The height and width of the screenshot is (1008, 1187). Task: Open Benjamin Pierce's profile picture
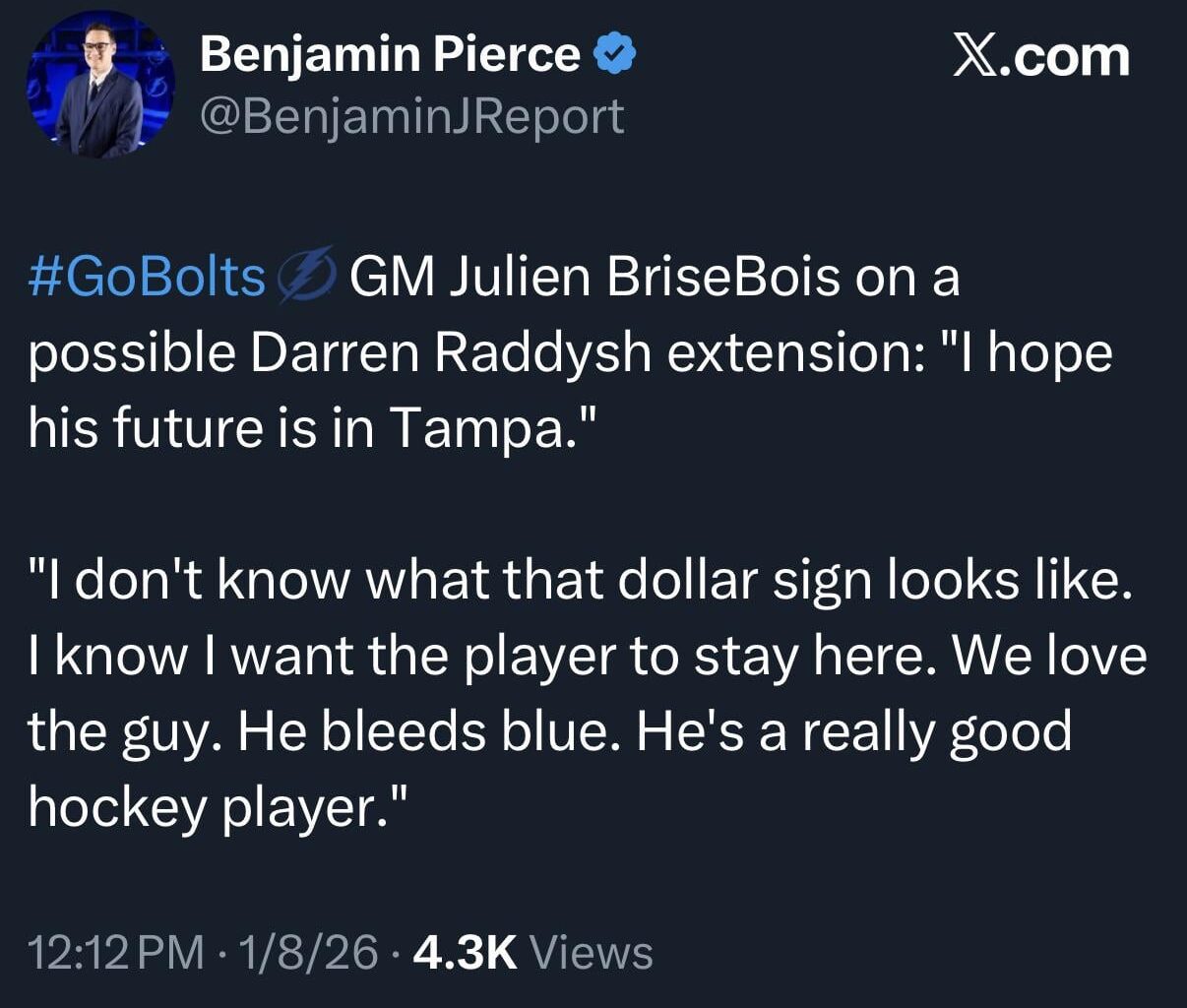[x=99, y=86]
